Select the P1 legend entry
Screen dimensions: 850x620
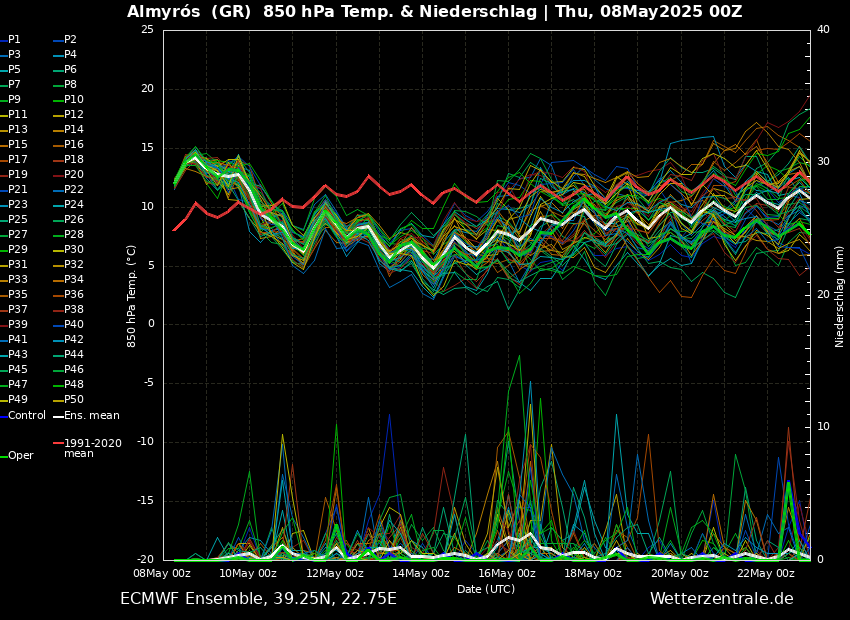(14, 40)
